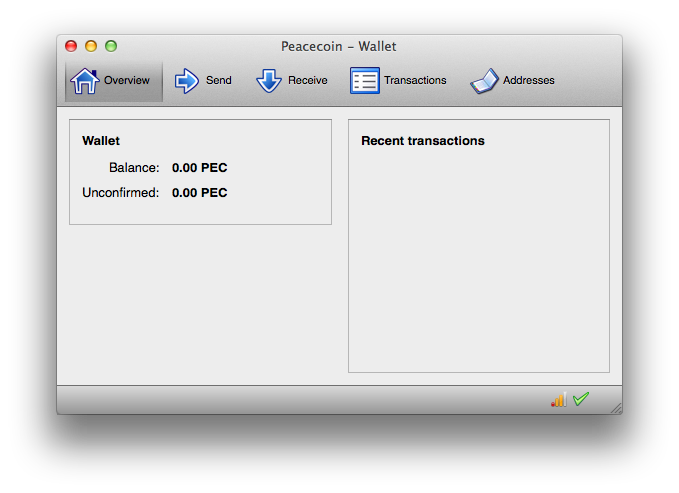The height and width of the screenshot is (493, 679).
Task: Click the Balance label
Action: (134, 168)
